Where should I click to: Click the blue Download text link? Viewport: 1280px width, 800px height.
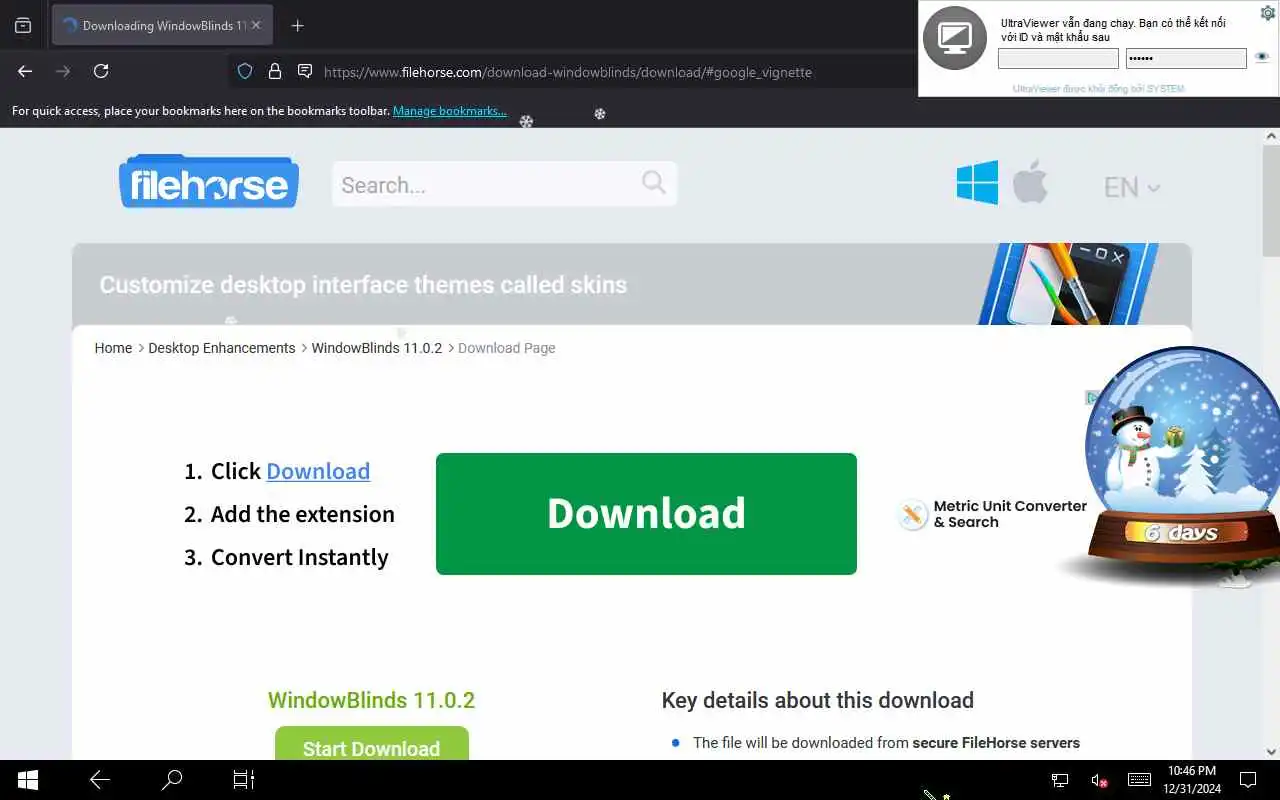tap(318, 471)
